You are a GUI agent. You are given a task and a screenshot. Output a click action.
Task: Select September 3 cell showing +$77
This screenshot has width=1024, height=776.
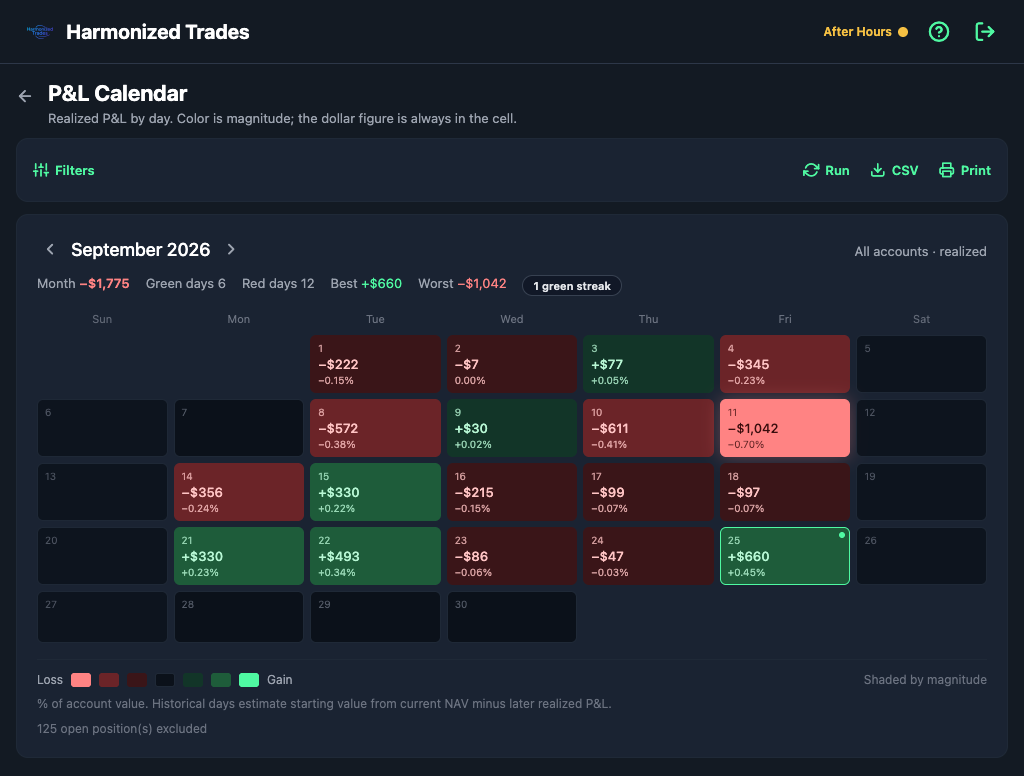(648, 364)
